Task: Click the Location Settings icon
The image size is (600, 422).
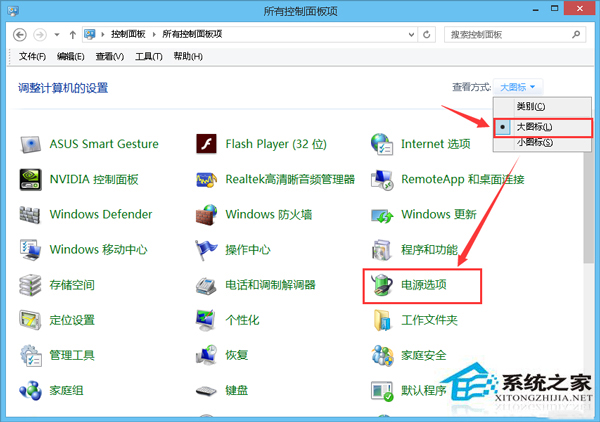Action: tap(30, 320)
